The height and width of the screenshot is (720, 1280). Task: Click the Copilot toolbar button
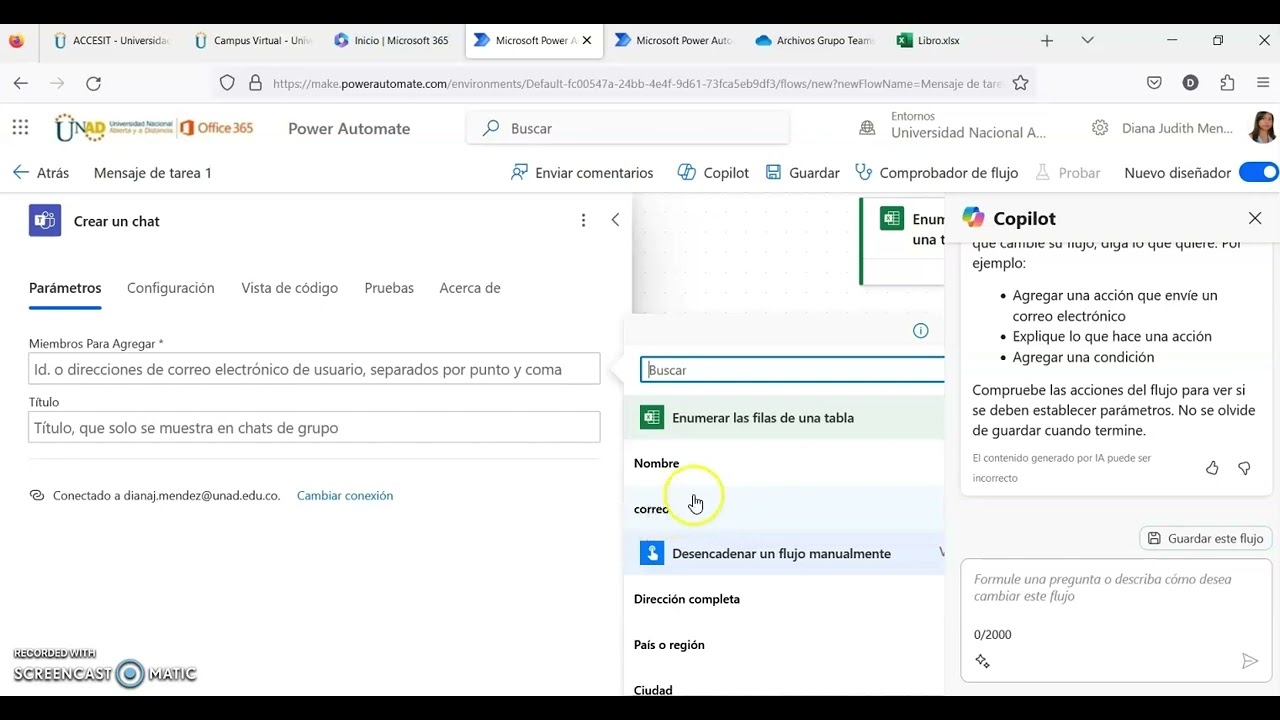click(713, 173)
